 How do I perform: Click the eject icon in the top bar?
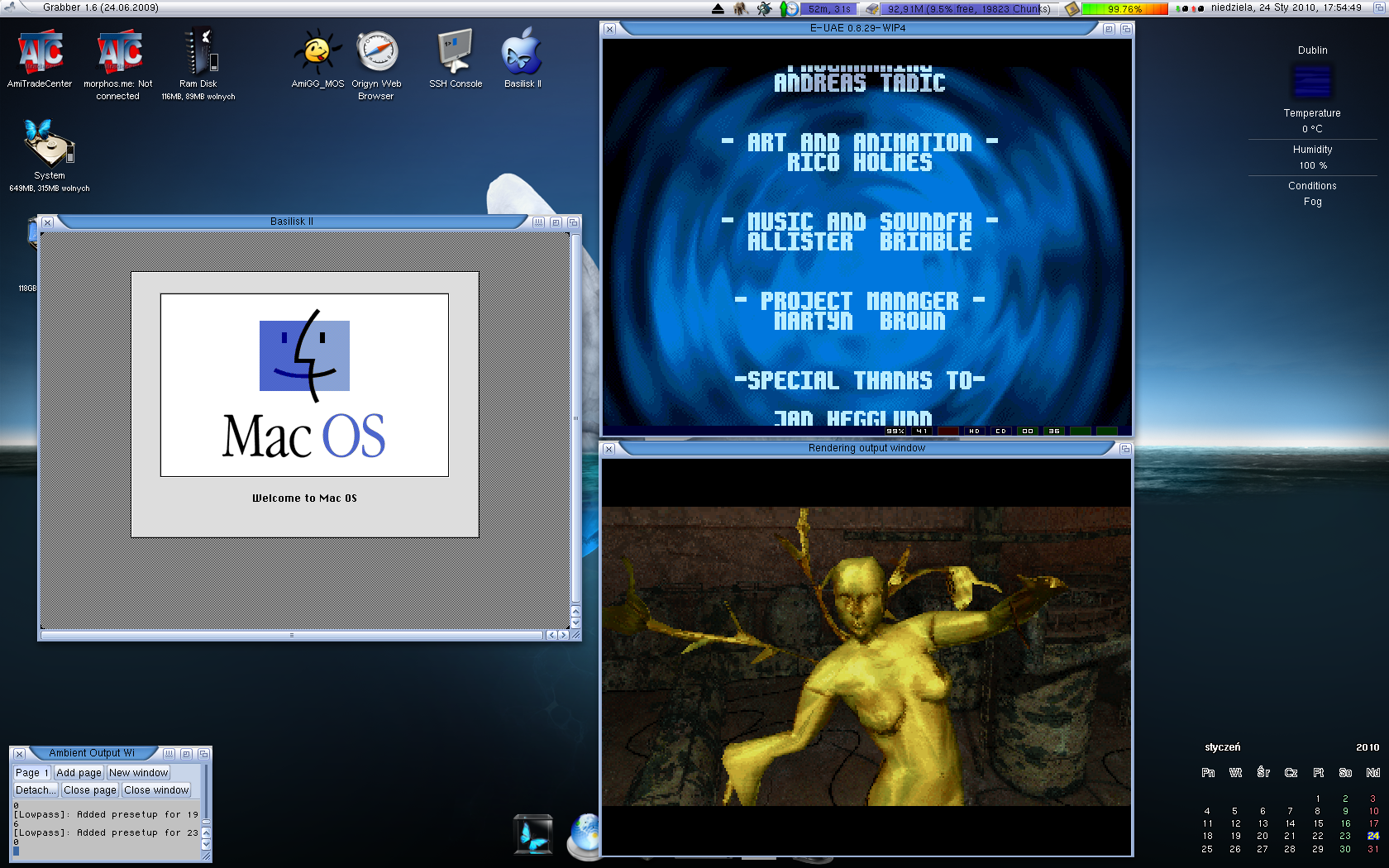coord(718,8)
